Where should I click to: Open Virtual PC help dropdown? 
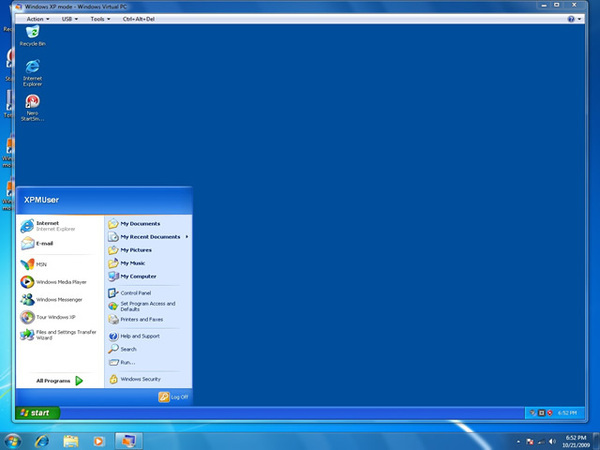574,19
